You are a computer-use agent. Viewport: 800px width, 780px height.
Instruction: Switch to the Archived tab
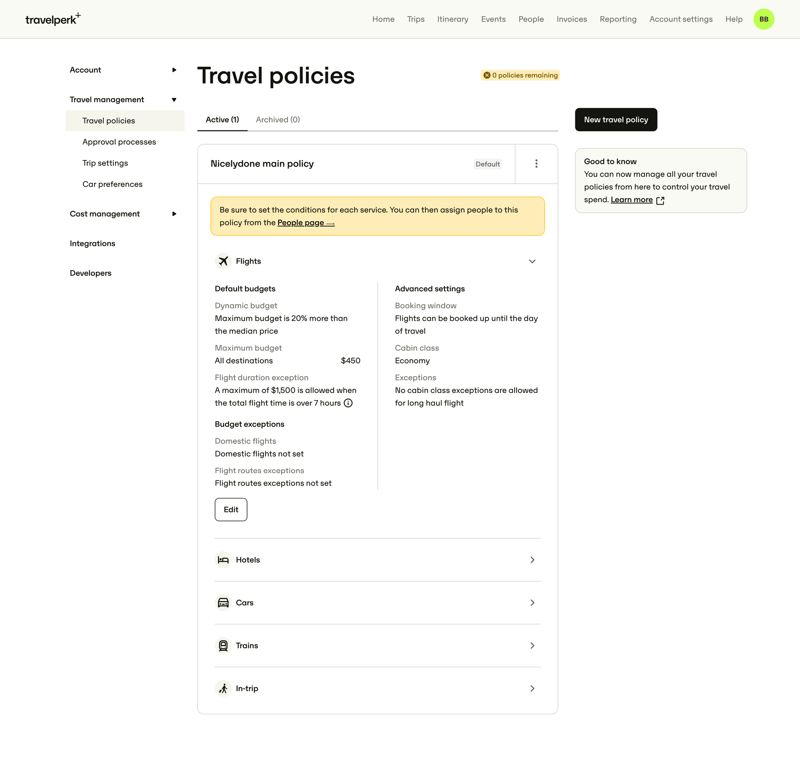[278, 119]
